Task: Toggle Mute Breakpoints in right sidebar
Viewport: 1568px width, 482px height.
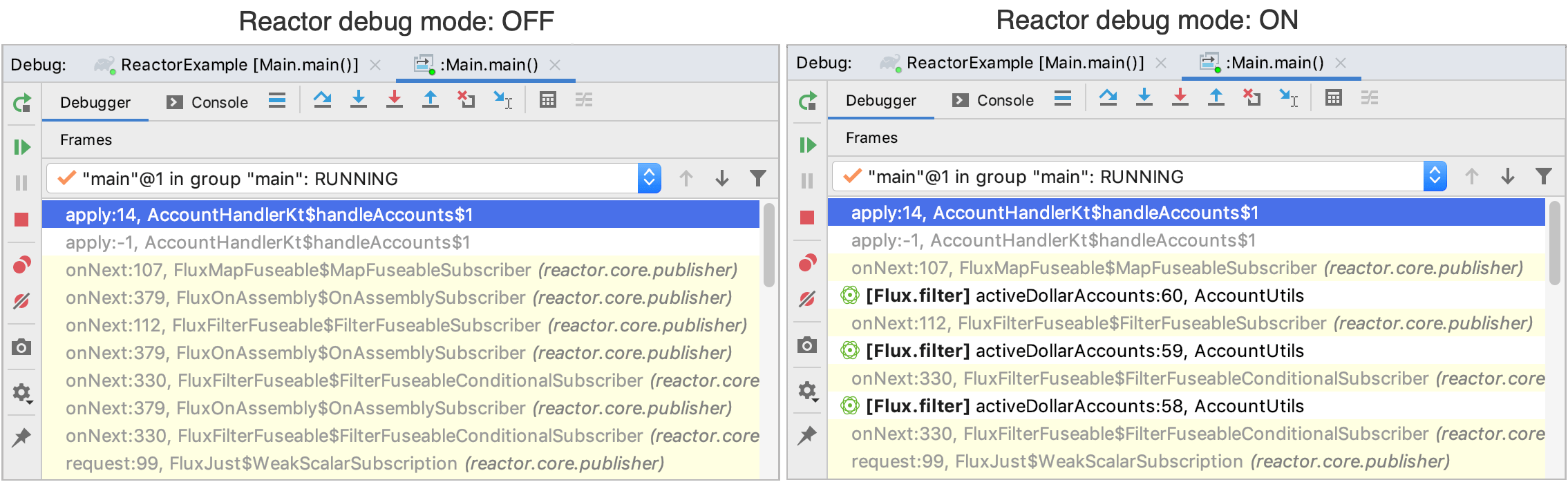Action: tap(807, 299)
